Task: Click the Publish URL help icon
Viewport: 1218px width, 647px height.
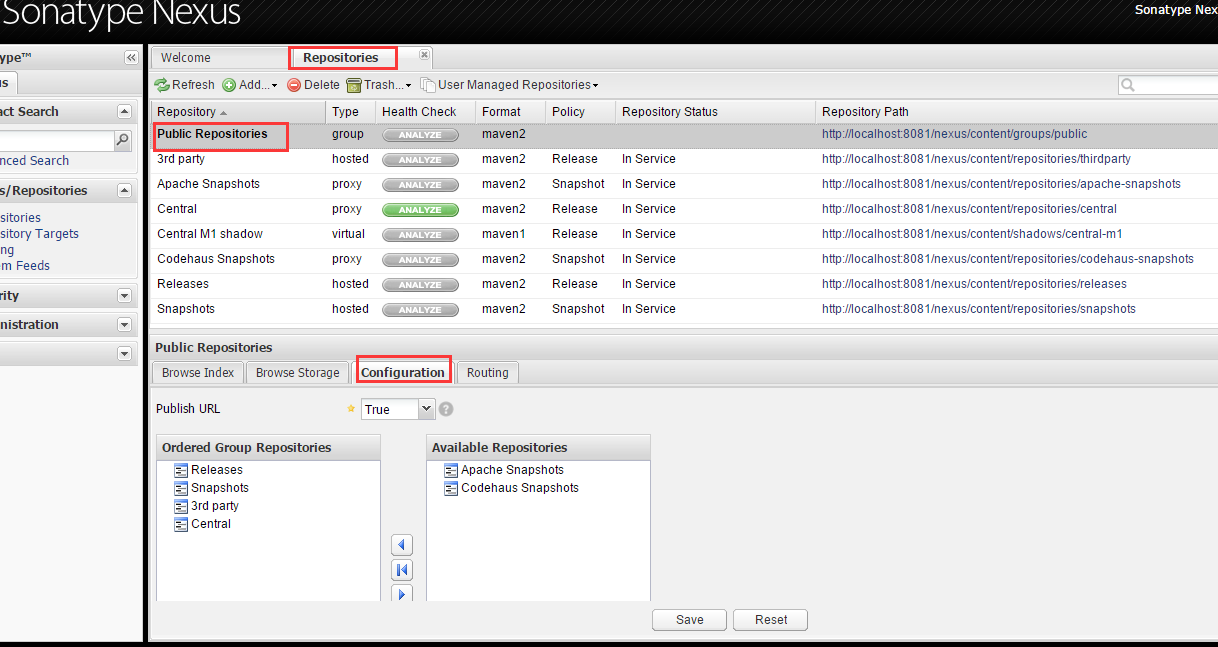Action: coord(446,409)
